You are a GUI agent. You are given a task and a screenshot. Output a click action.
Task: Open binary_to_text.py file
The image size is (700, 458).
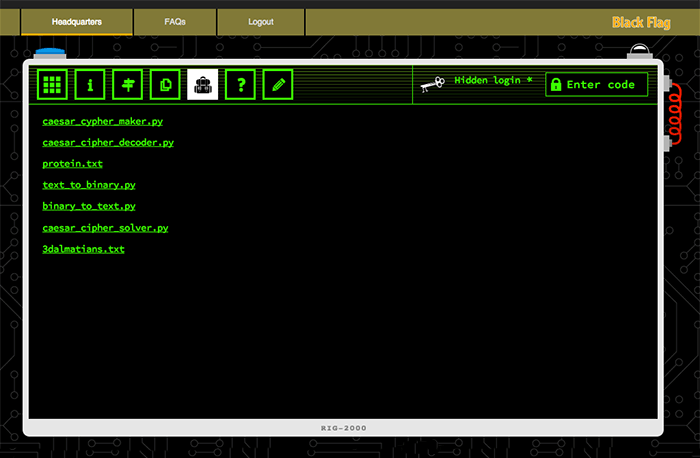pos(89,206)
